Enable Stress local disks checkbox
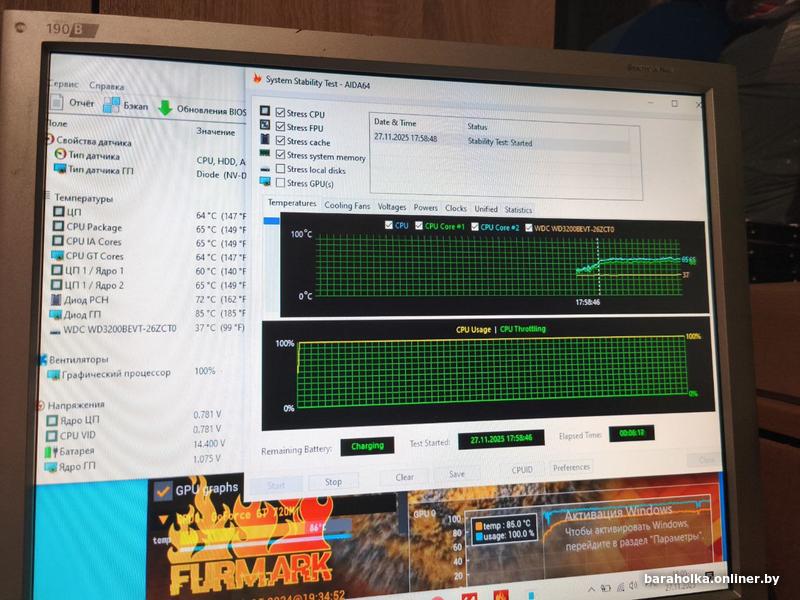The height and width of the screenshot is (600, 800). coord(280,168)
